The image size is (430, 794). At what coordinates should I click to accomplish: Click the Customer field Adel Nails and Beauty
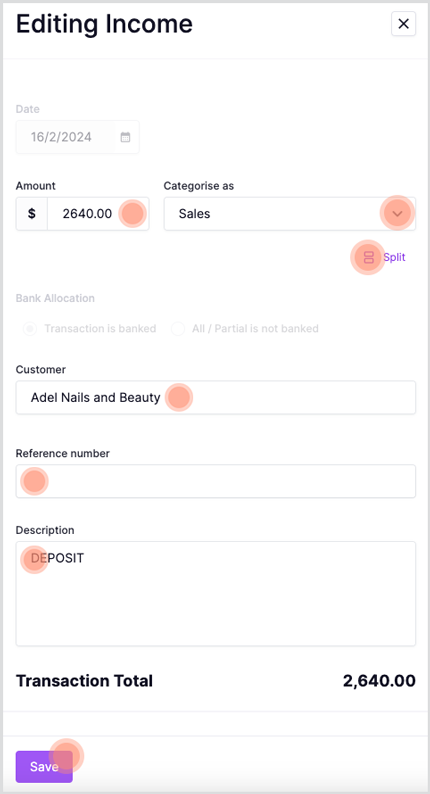216,398
